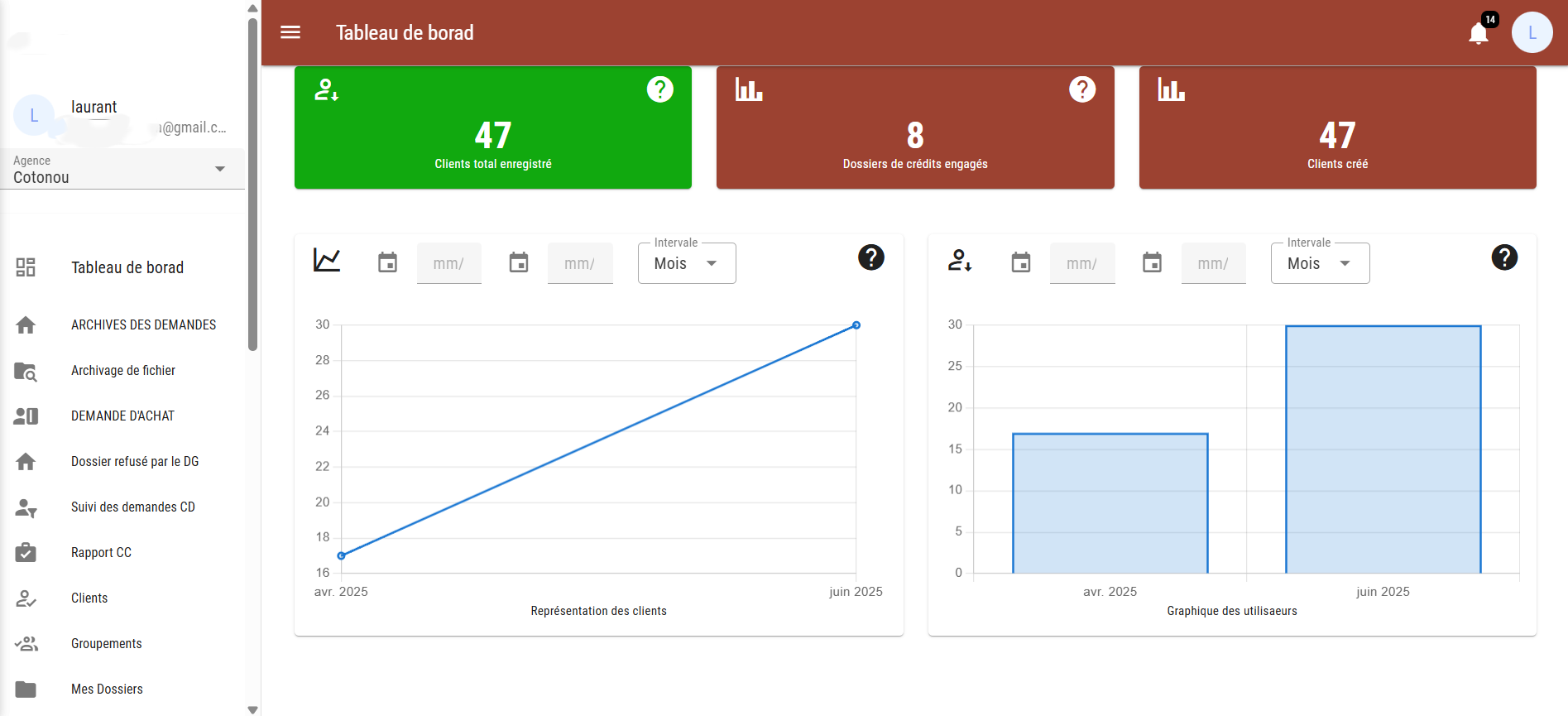Click sidebar scrollbar down arrow

(253, 709)
